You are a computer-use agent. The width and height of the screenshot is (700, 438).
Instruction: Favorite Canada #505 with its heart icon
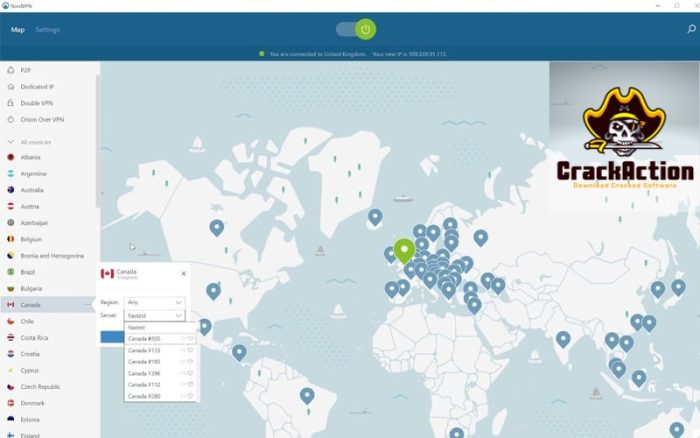(191, 339)
